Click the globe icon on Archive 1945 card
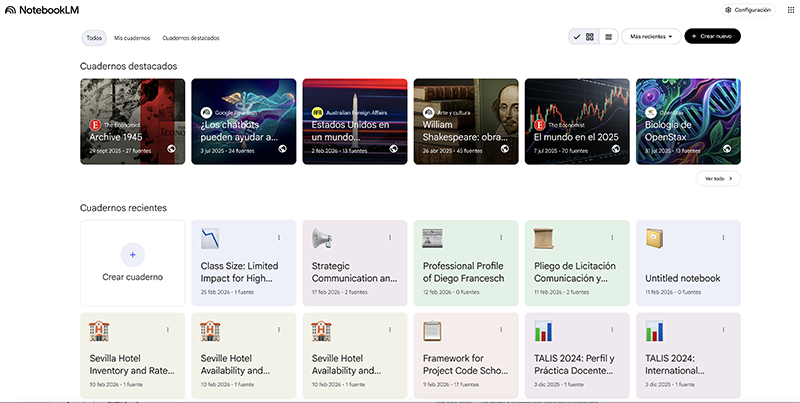Screen dimensions: 800x403 [171, 149]
